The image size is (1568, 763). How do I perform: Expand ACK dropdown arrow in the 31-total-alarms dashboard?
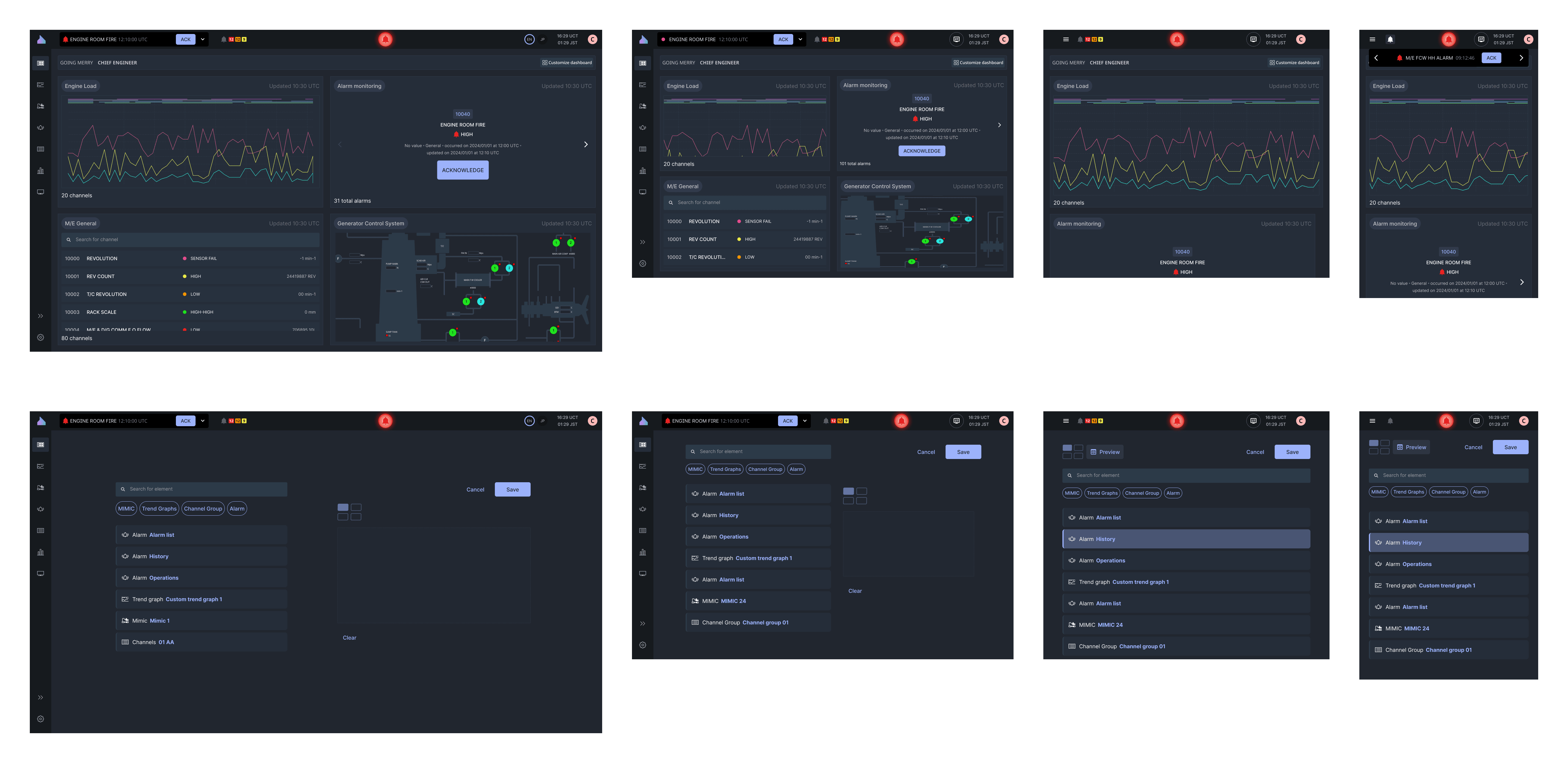pyautogui.click(x=203, y=40)
